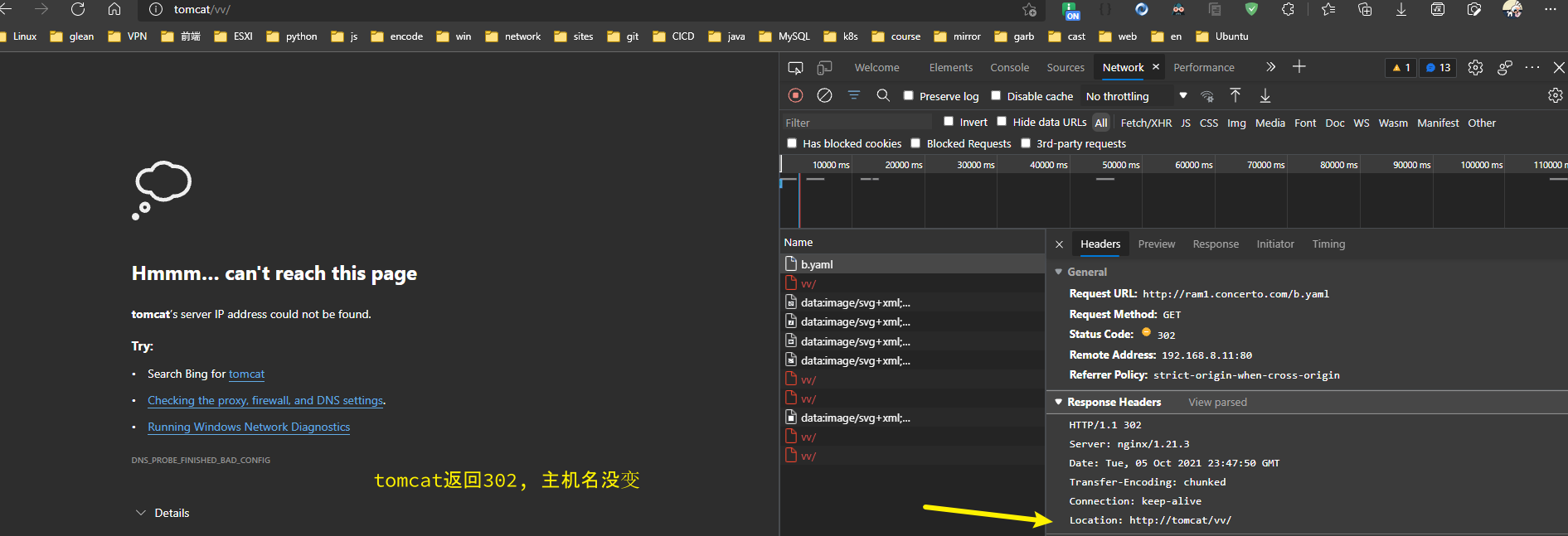Add this page to favorites
This screenshot has width=1568, height=536.
click(x=1029, y=9)
